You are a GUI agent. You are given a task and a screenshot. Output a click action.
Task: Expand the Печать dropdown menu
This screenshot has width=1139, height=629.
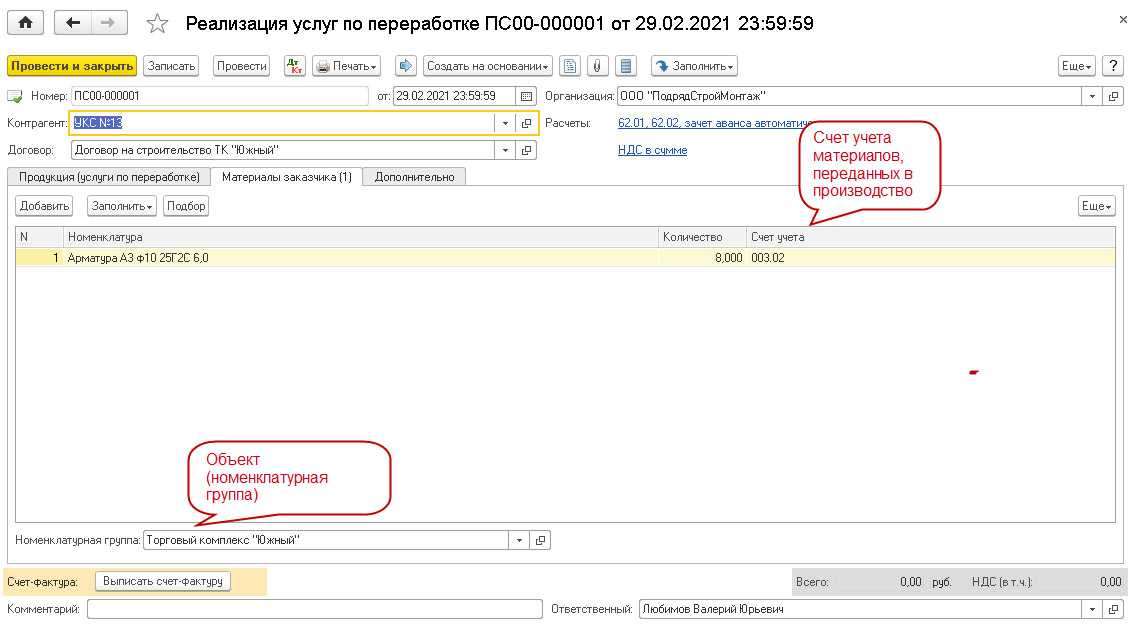pyautogui.click(x=347, y=66)
